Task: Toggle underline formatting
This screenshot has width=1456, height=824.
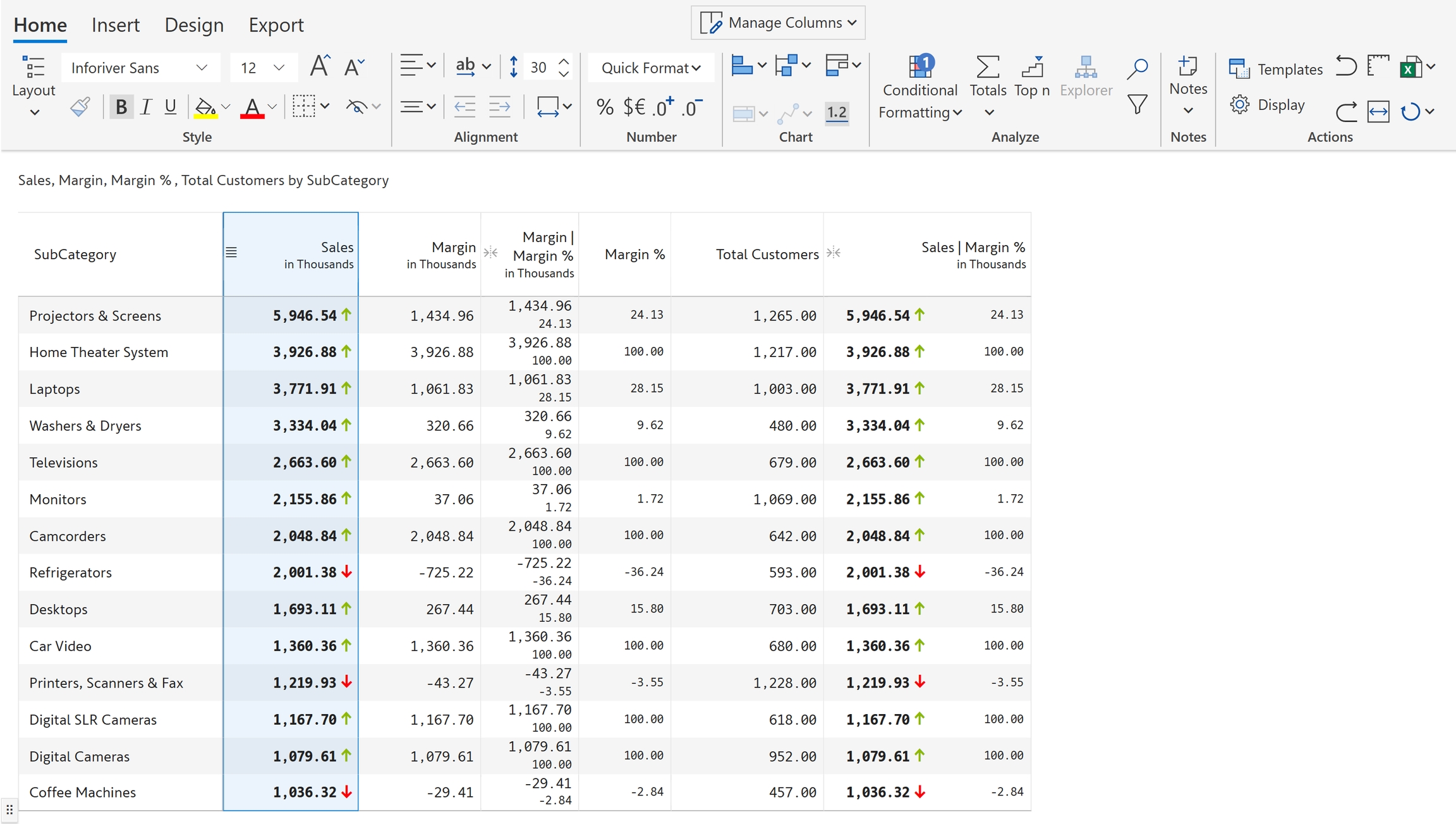Action: (x=170, y=107)
